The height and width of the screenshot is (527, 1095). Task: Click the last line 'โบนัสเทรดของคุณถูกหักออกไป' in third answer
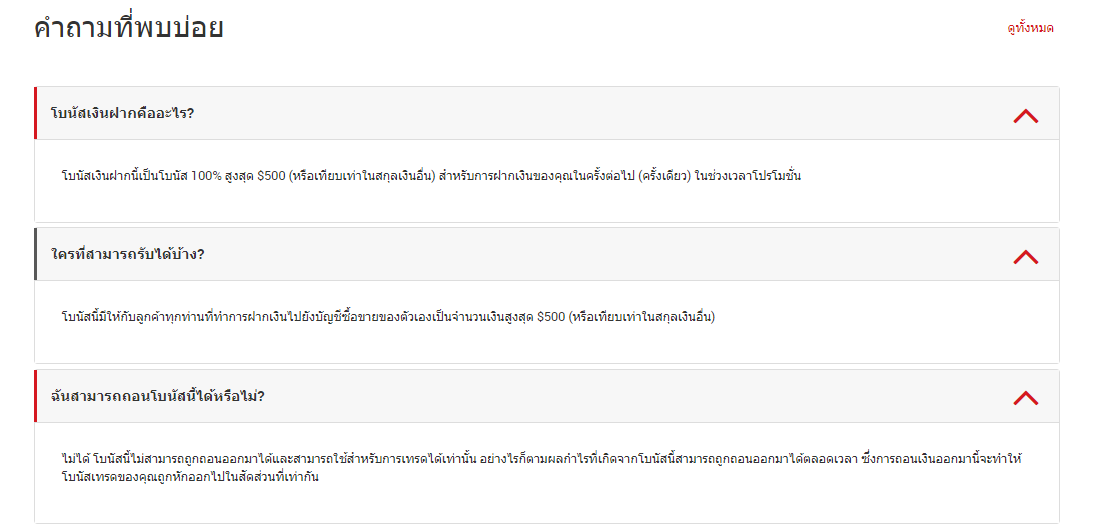click(x=190, y=477)
